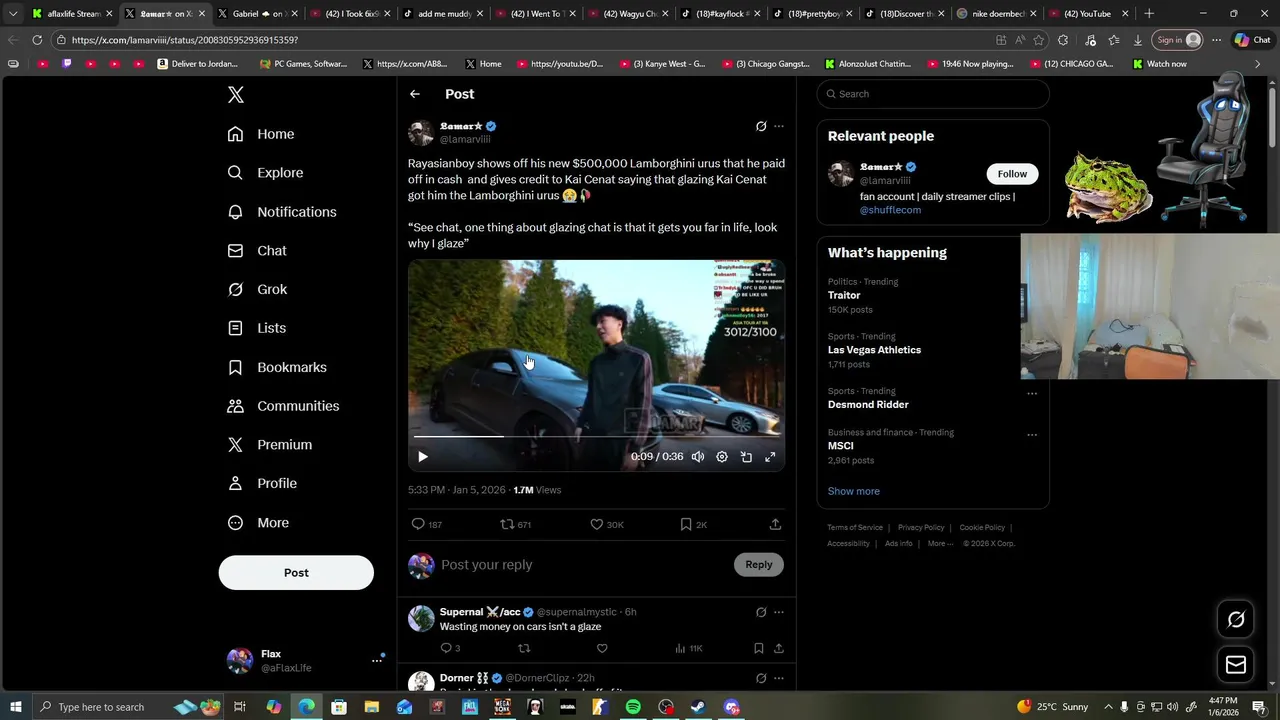1280x720 pixels.
Task: Click the reply icon showing 187
Action: point(427,524)
